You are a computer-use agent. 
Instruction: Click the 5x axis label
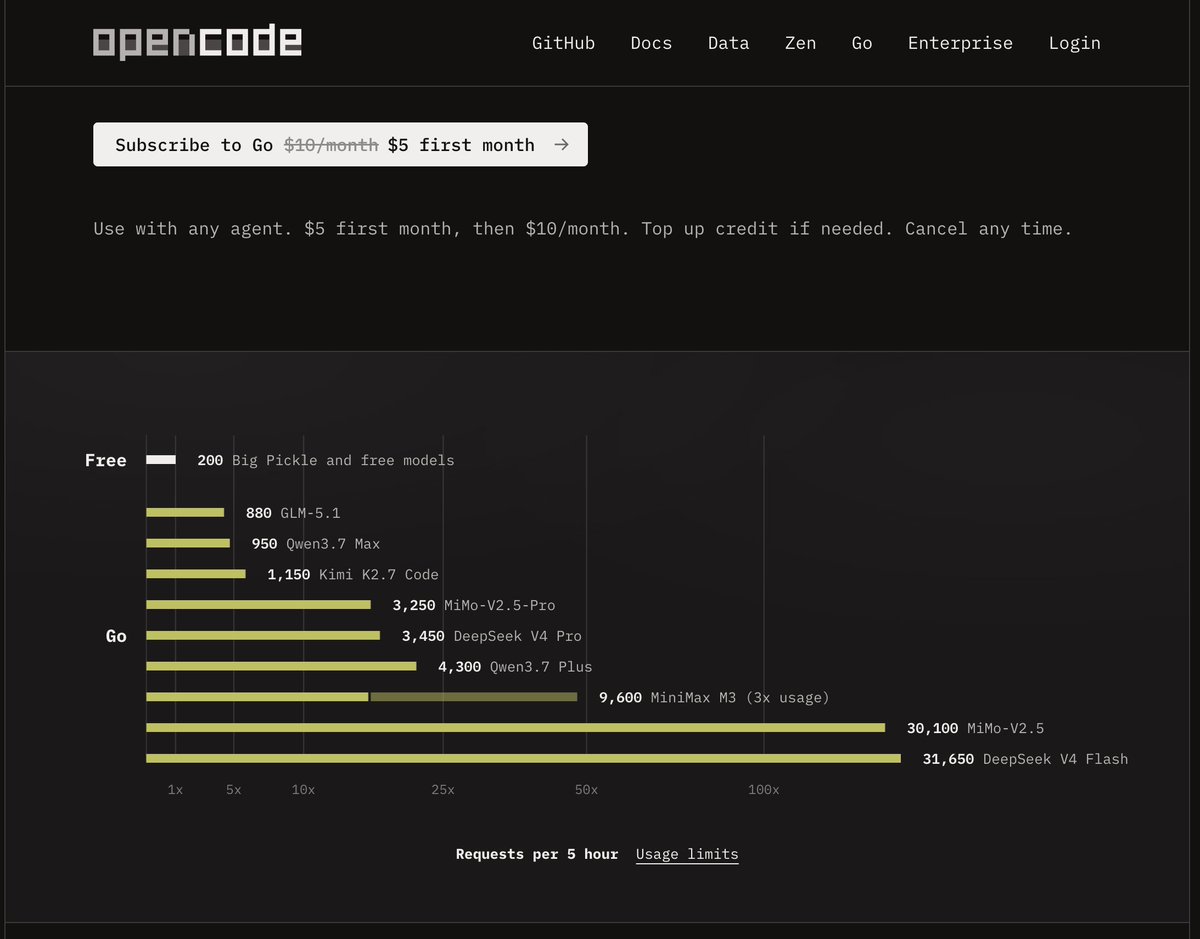tap(233, 790)
